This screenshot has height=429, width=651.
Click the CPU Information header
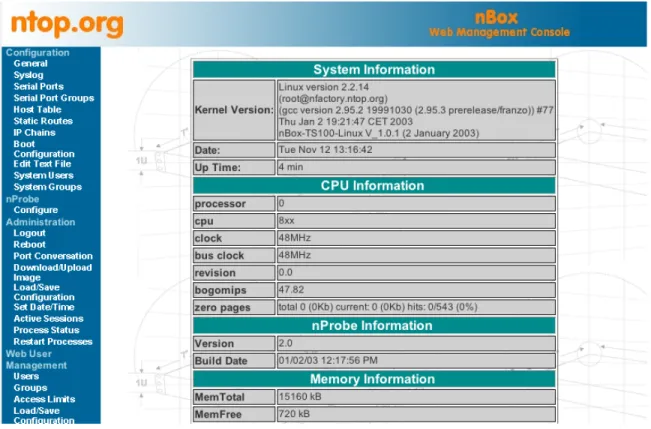[374, 186]
